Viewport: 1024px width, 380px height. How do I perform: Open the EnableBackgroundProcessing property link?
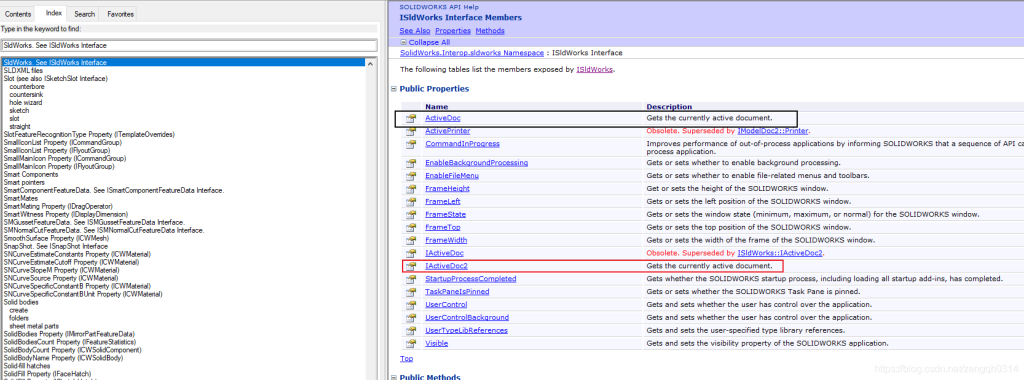[x=476, y=163]
